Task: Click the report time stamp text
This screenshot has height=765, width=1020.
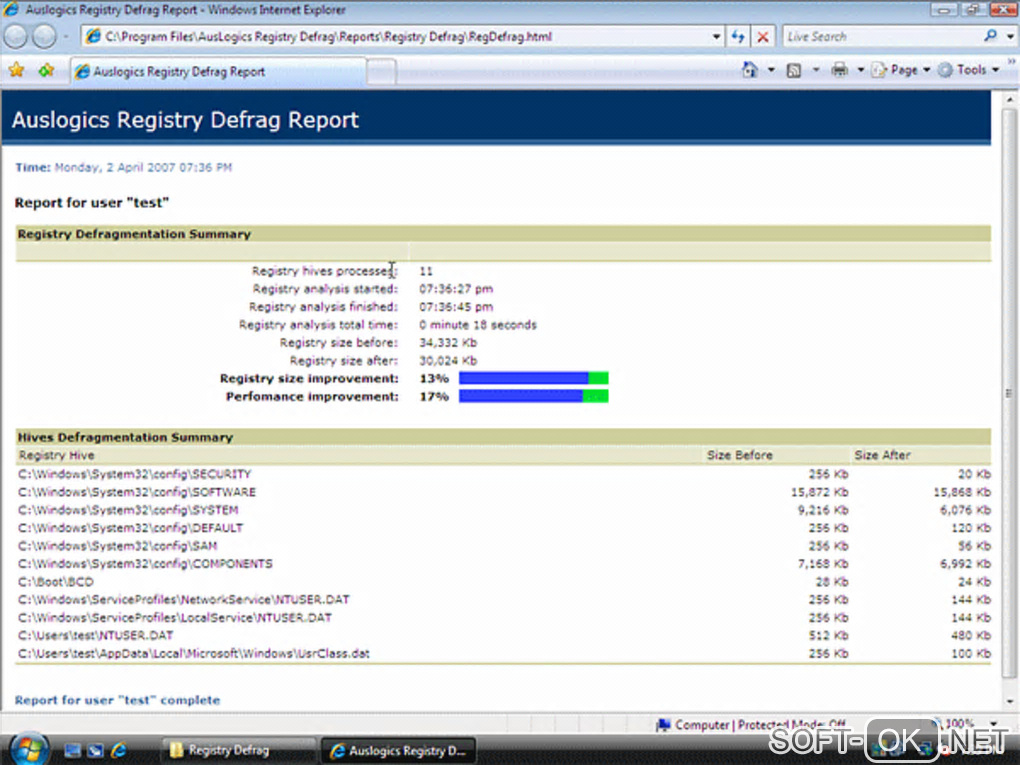Action: click(123, 167)
